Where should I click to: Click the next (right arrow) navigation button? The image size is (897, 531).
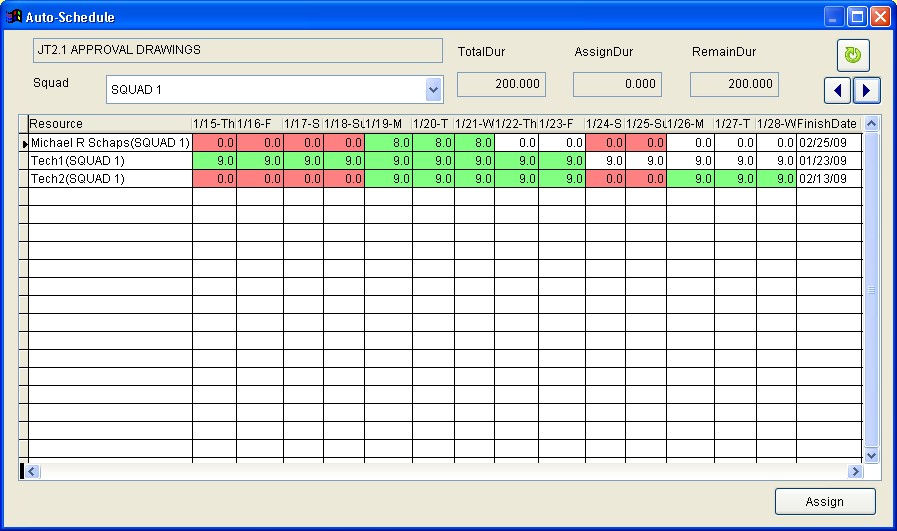point(866,90)
